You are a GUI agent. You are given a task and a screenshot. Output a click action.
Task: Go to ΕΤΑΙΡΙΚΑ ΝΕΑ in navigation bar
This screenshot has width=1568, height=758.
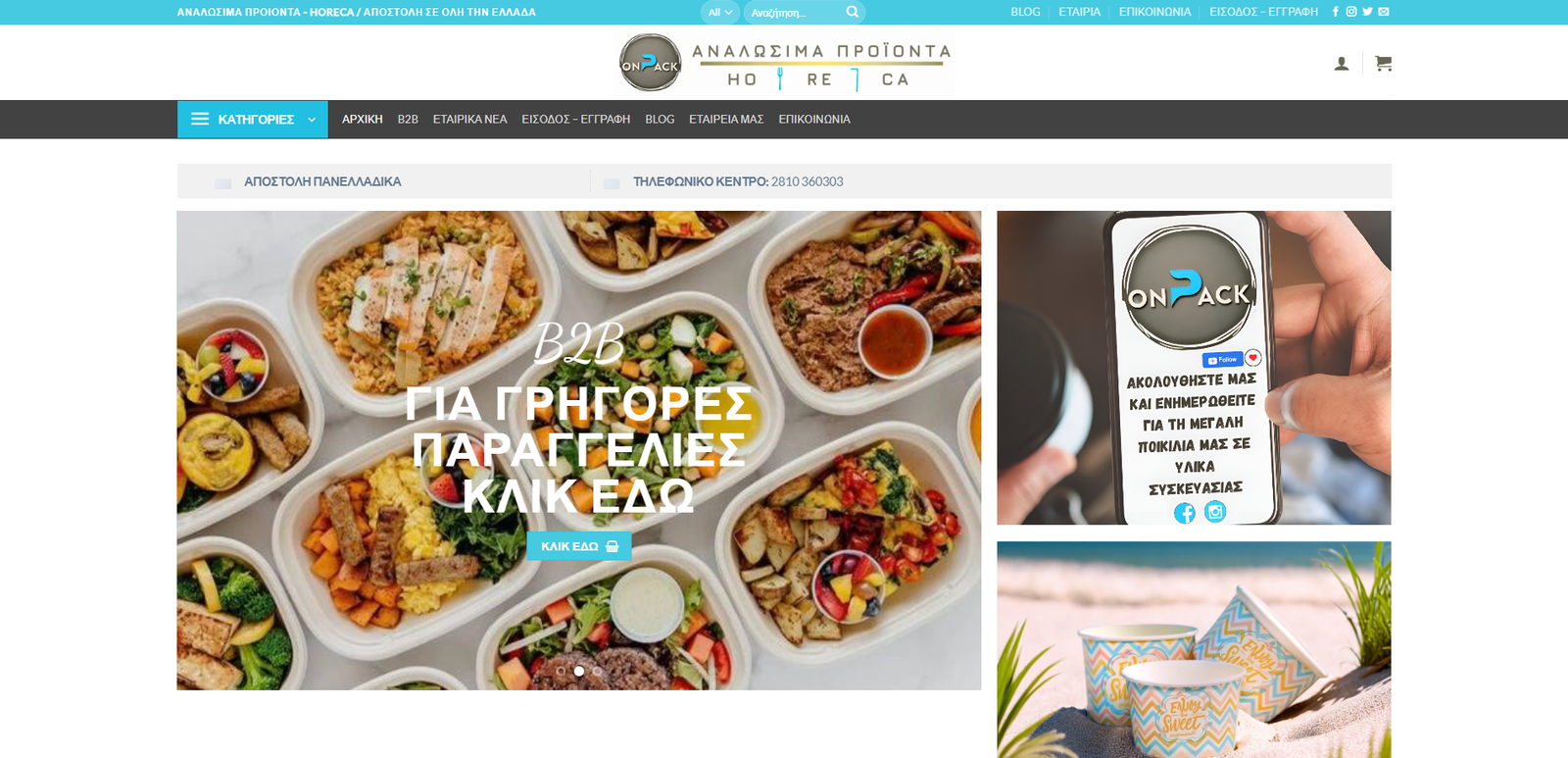tap(470, 119)
